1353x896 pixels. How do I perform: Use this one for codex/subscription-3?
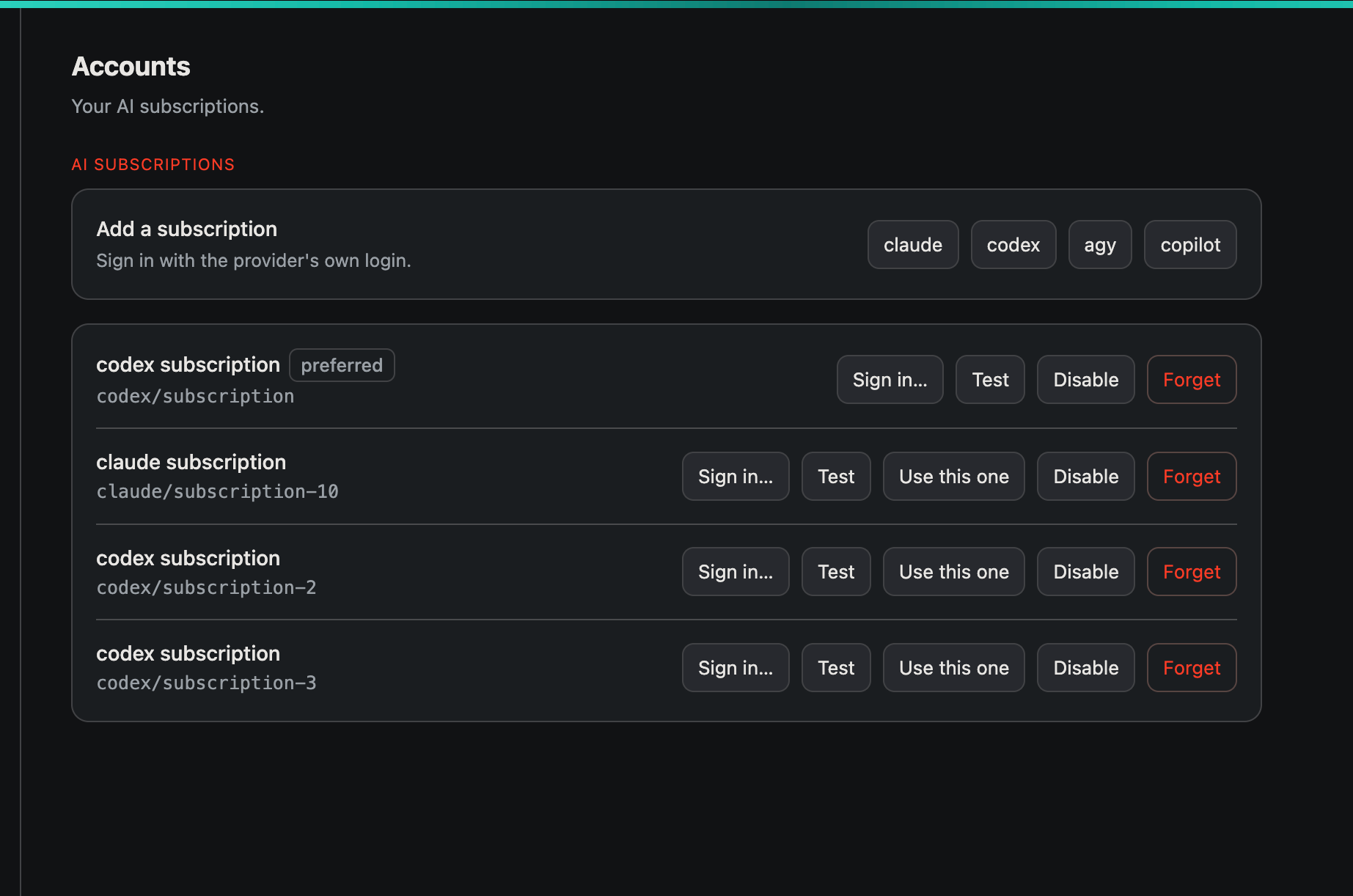pos(954,668)
